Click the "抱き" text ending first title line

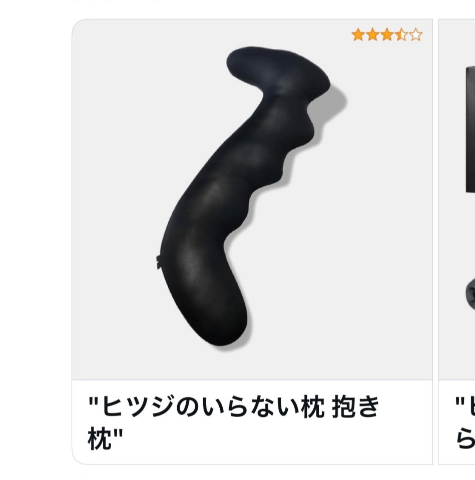tap(356, 406)
